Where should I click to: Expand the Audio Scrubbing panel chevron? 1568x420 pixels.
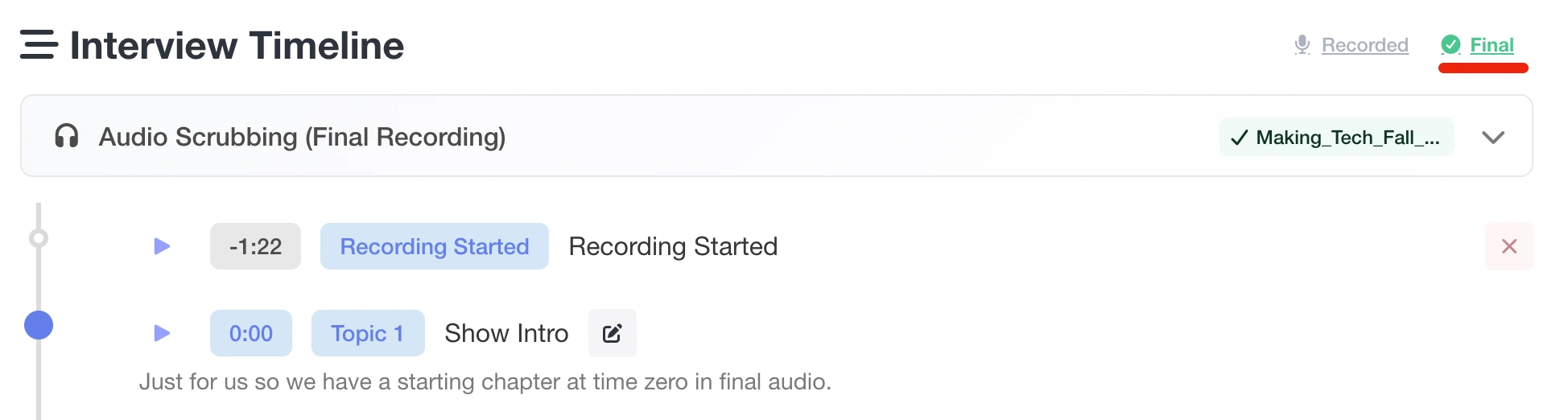point(1493,138)
